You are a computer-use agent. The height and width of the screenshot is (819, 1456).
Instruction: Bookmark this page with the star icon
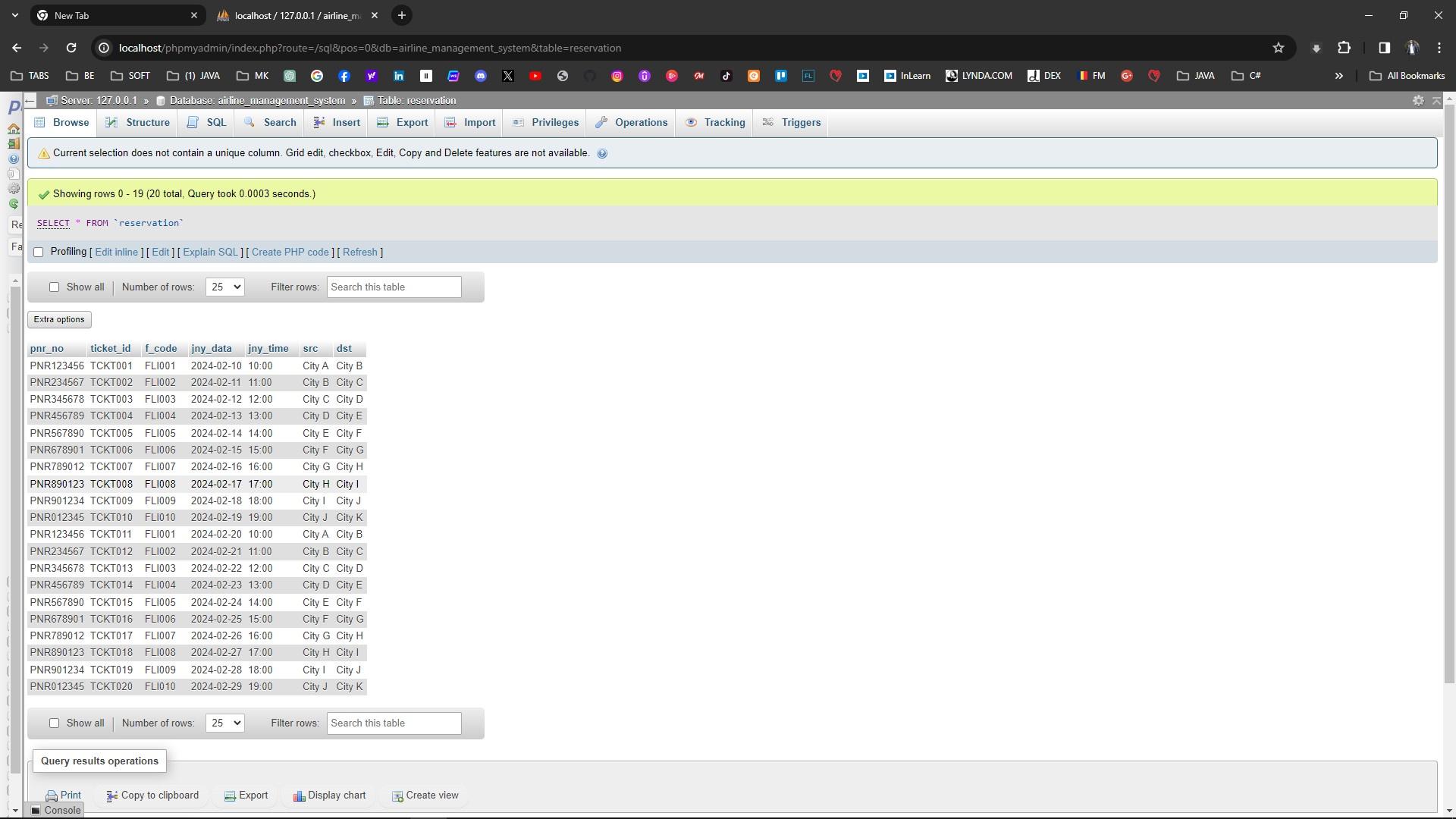coord(1279,48)
